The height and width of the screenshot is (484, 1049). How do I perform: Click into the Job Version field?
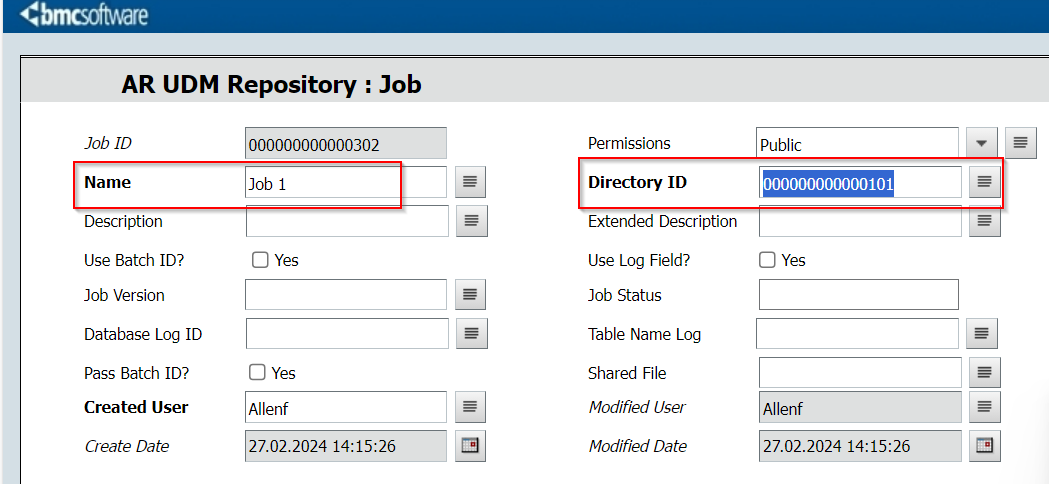pos(346,295)
